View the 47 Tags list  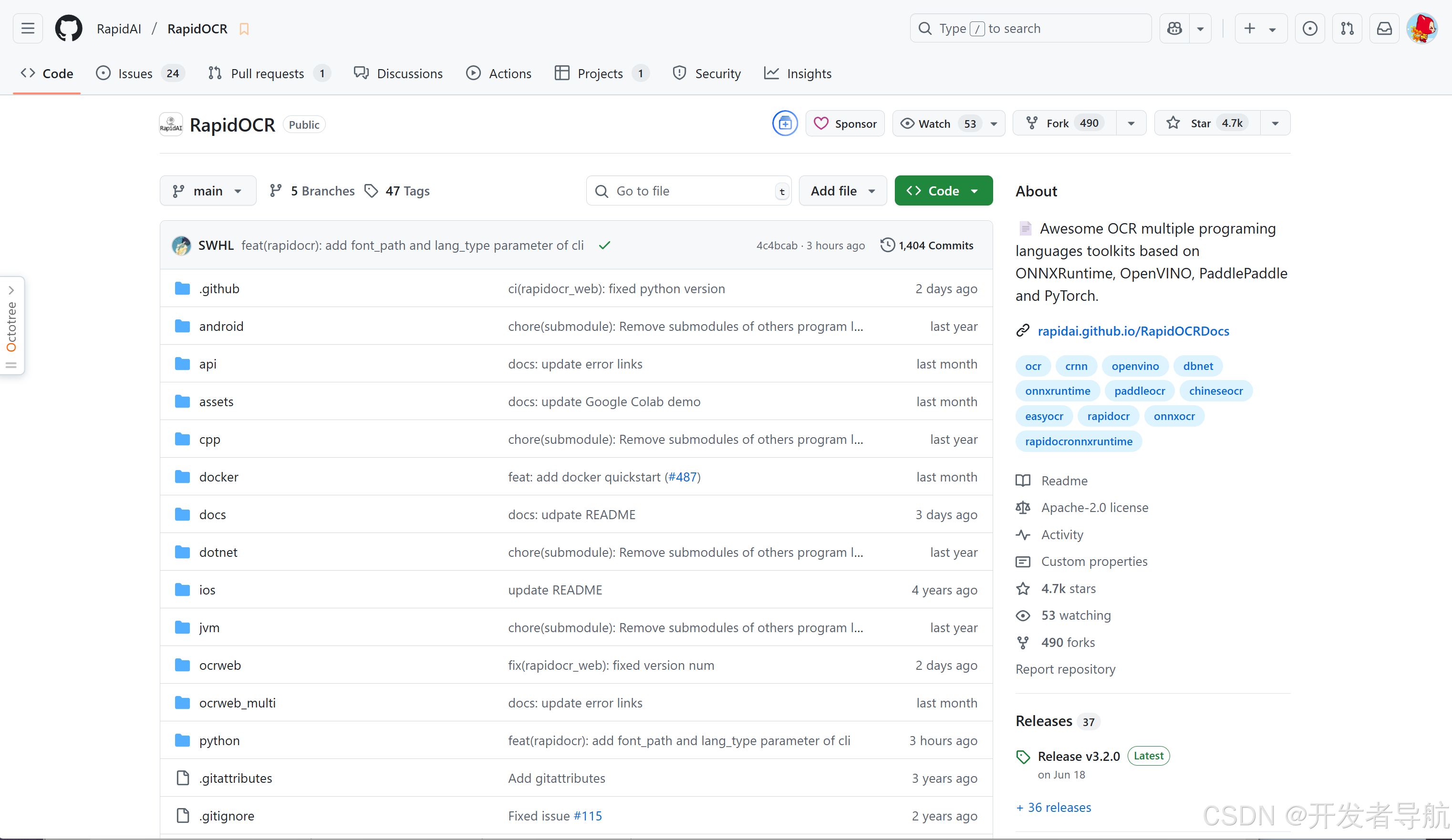[x=397, y=191]
